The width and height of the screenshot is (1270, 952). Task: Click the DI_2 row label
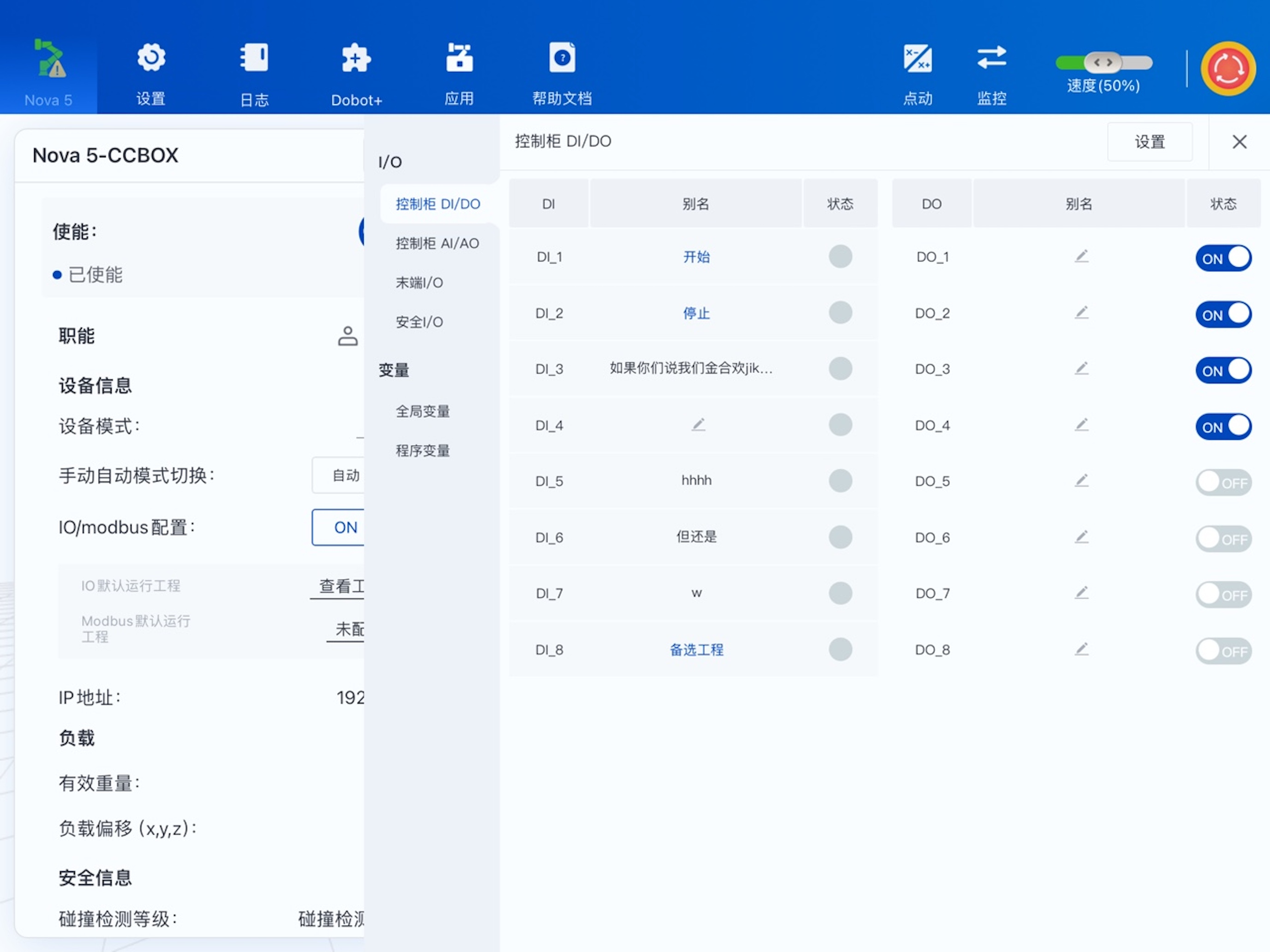[x=549, y=313]
